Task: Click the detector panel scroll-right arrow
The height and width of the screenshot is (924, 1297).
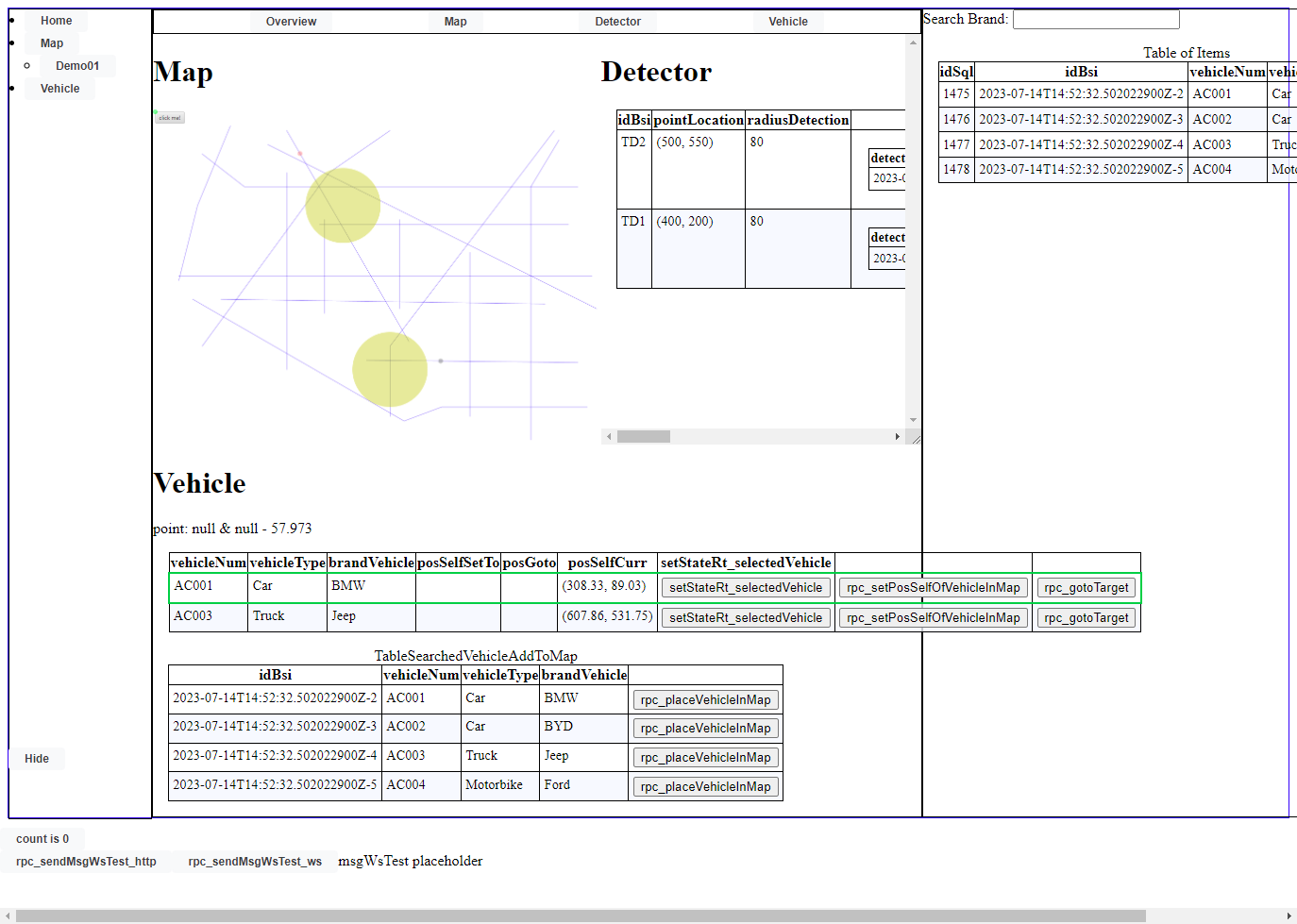Action: click(x=897, y=437)
